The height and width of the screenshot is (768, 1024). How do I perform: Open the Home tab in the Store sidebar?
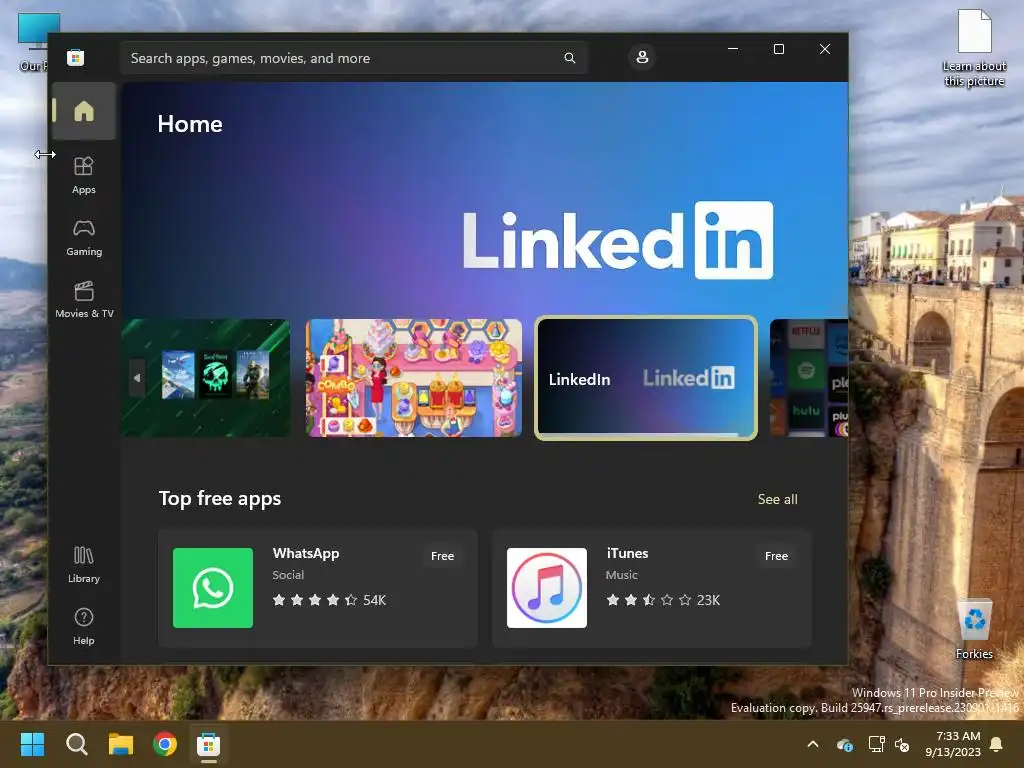point(84,111)
